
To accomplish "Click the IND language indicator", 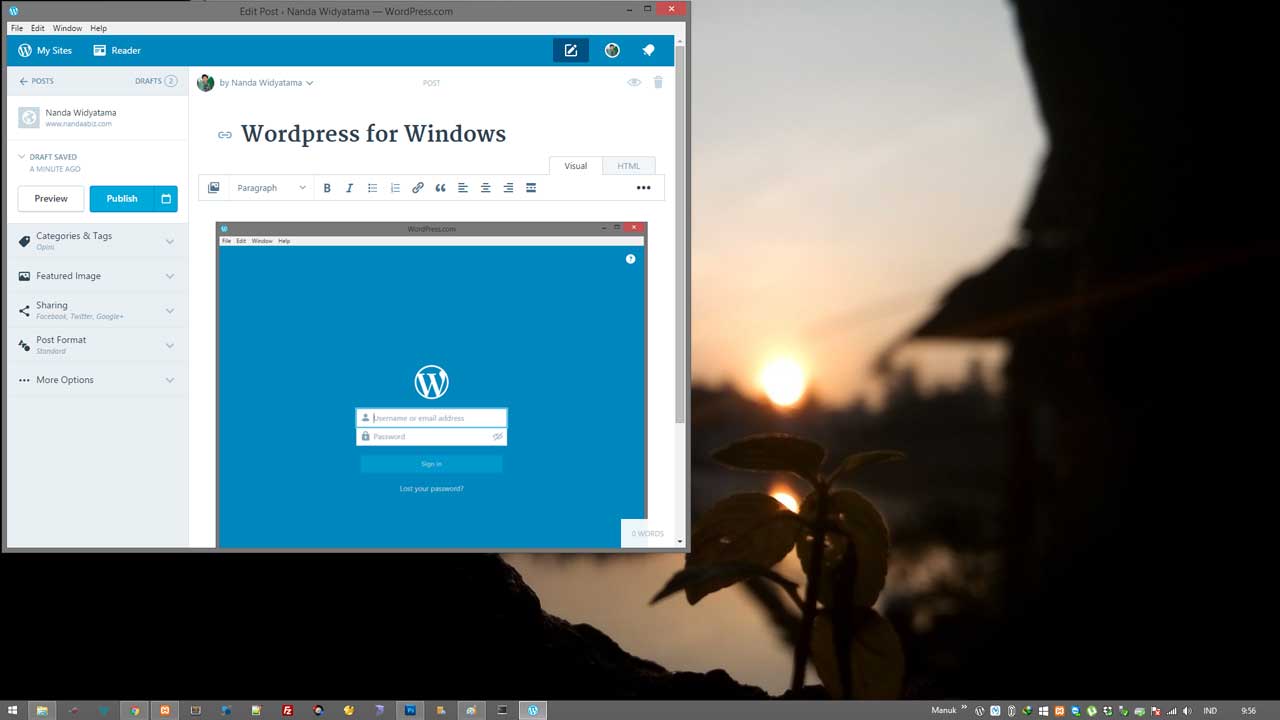I will [1210, 711].
